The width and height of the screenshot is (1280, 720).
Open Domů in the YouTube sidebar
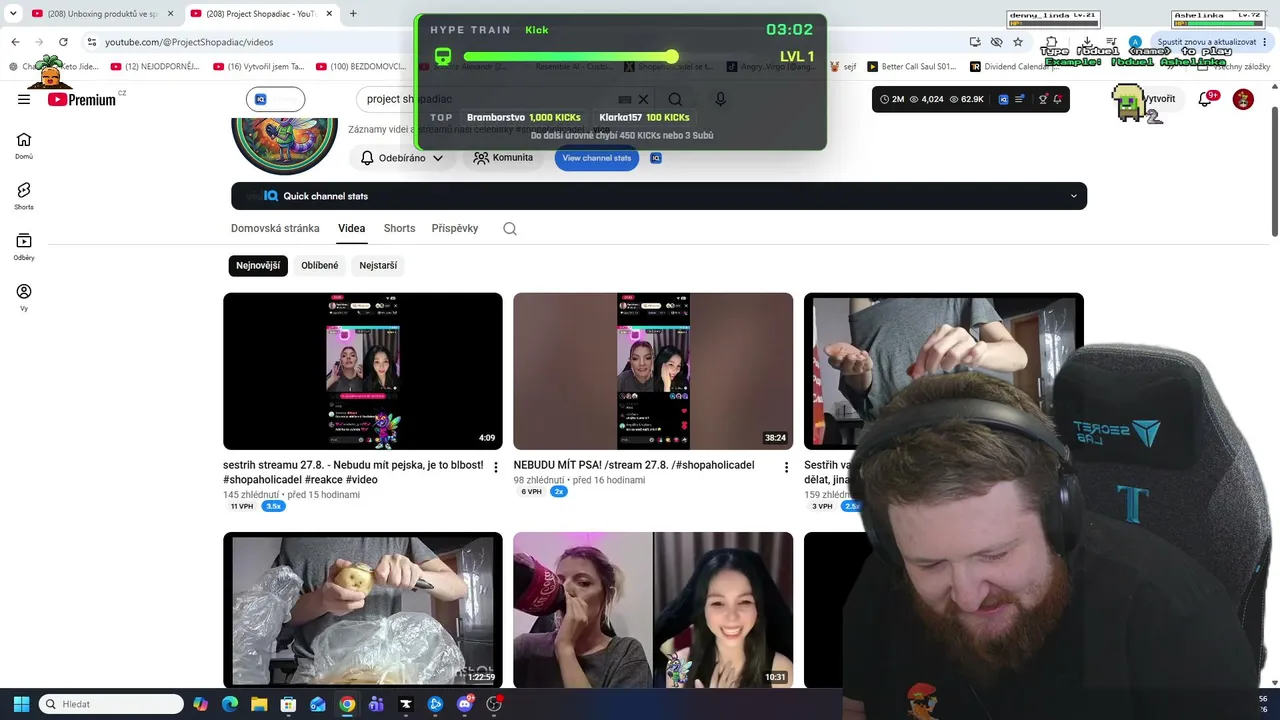pos(24,145)
